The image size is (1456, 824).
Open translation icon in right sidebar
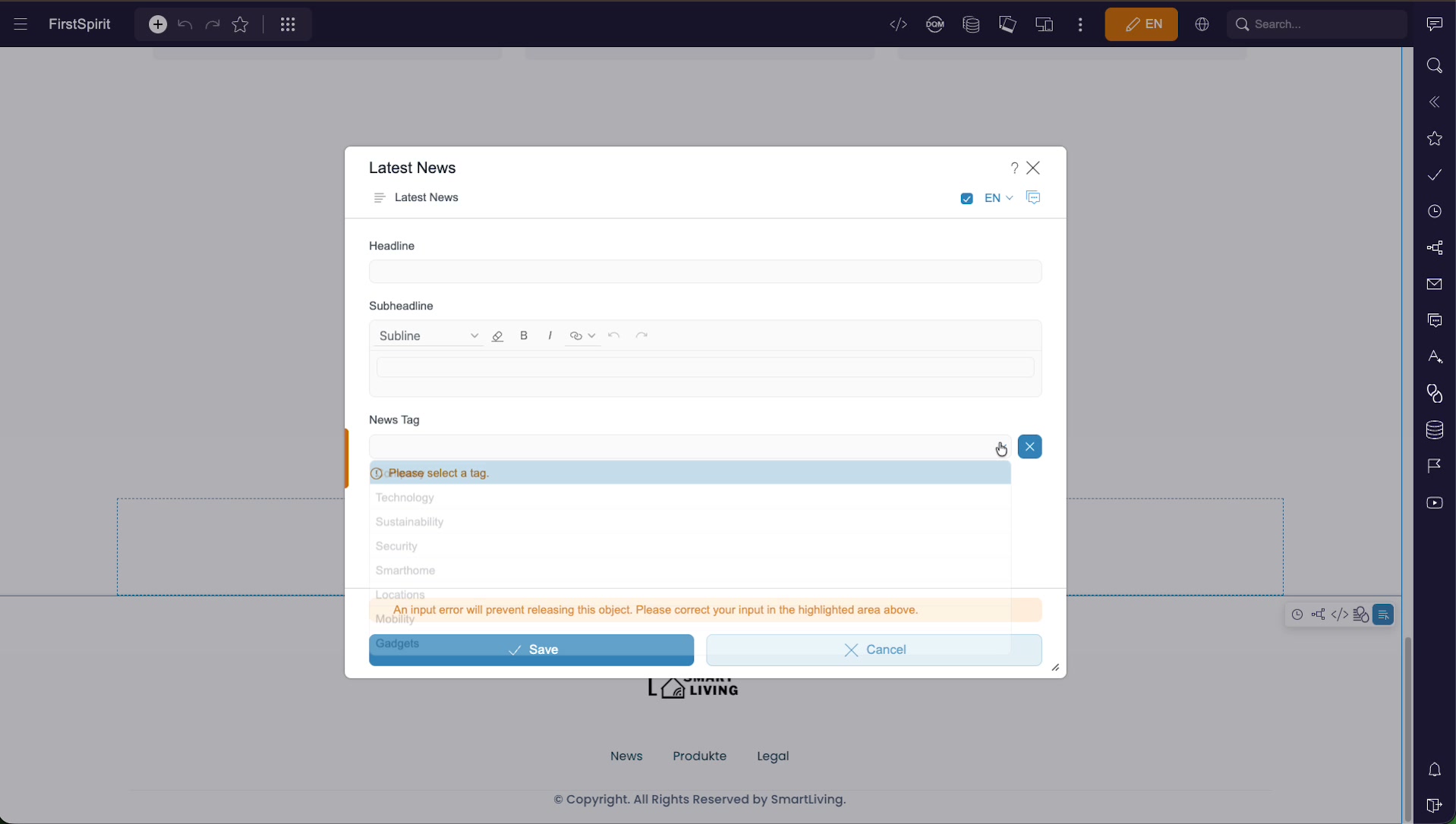(1435, 357)
